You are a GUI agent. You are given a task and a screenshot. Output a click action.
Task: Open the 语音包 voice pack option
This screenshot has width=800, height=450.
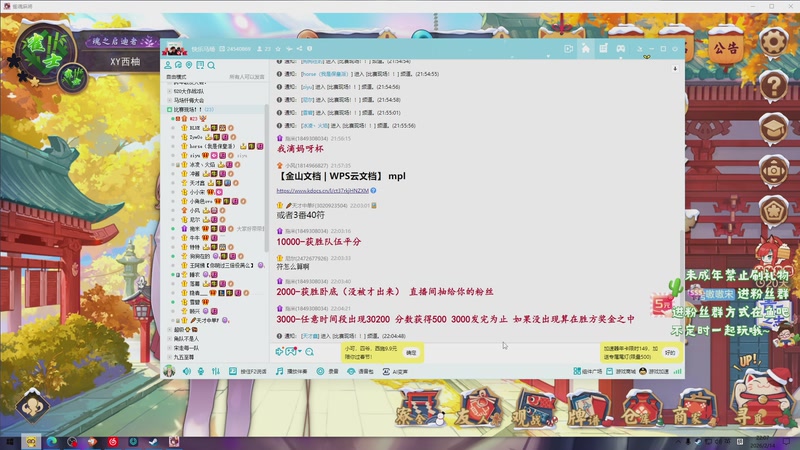tap(360, 371)
